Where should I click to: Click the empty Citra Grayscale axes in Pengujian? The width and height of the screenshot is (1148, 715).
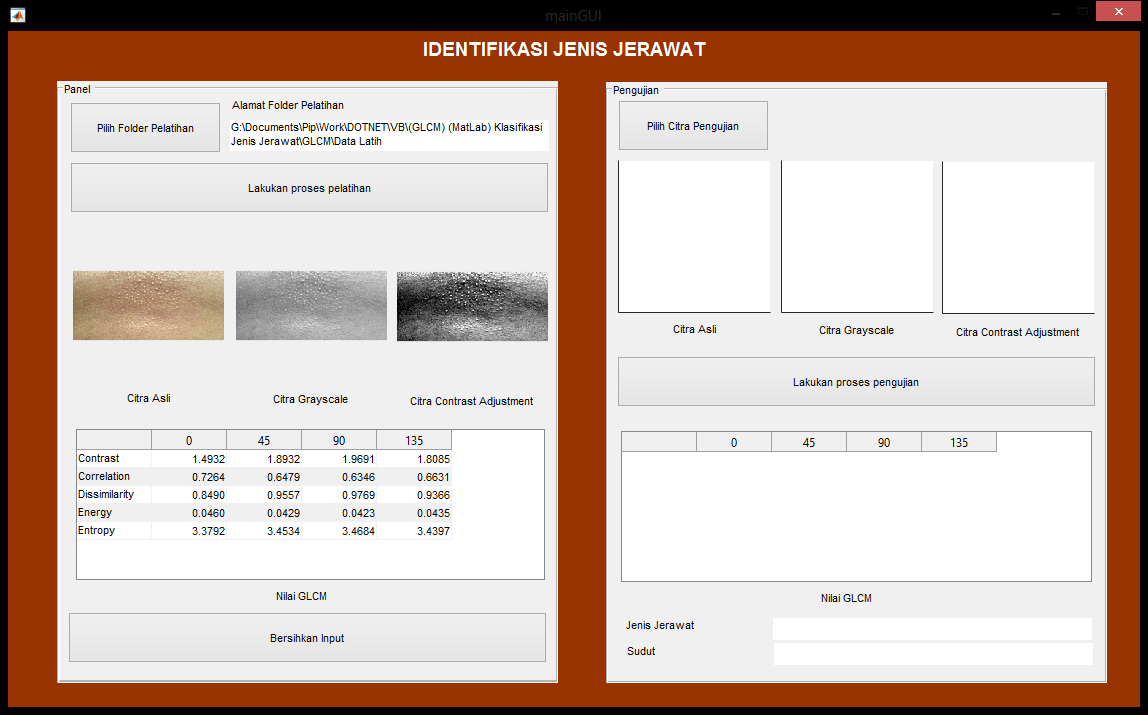point(856,237)
